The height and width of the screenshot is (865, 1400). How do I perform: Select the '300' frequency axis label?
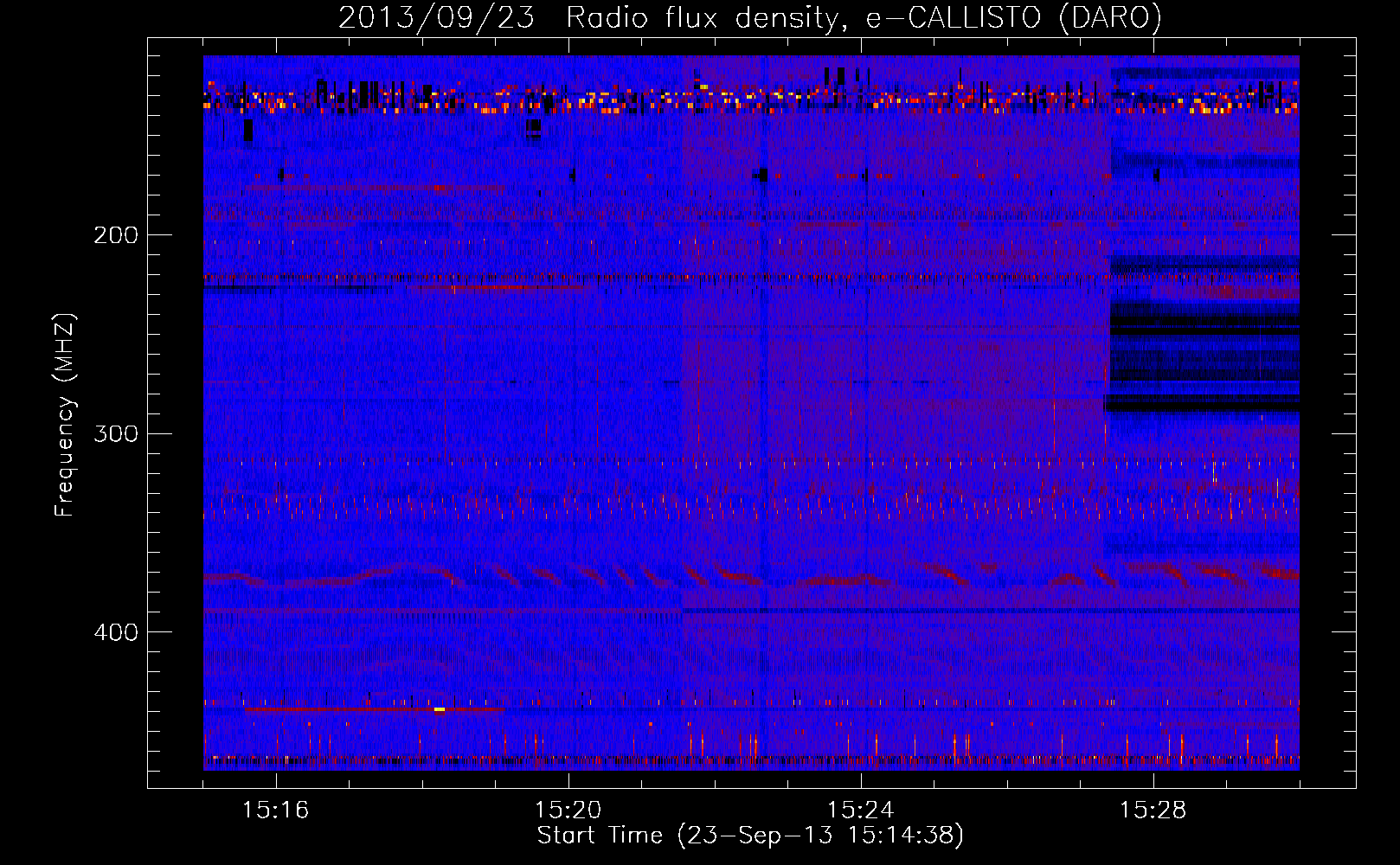coord(116,433)
